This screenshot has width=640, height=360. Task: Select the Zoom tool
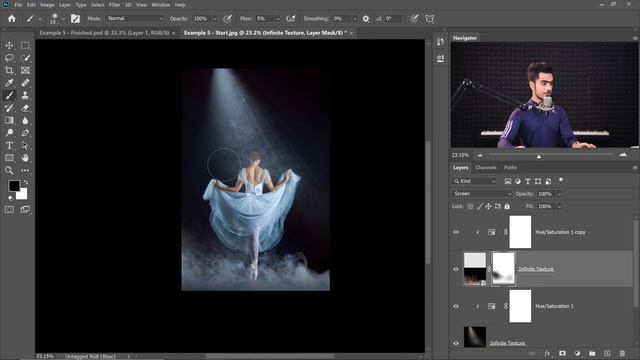(9, 170)
